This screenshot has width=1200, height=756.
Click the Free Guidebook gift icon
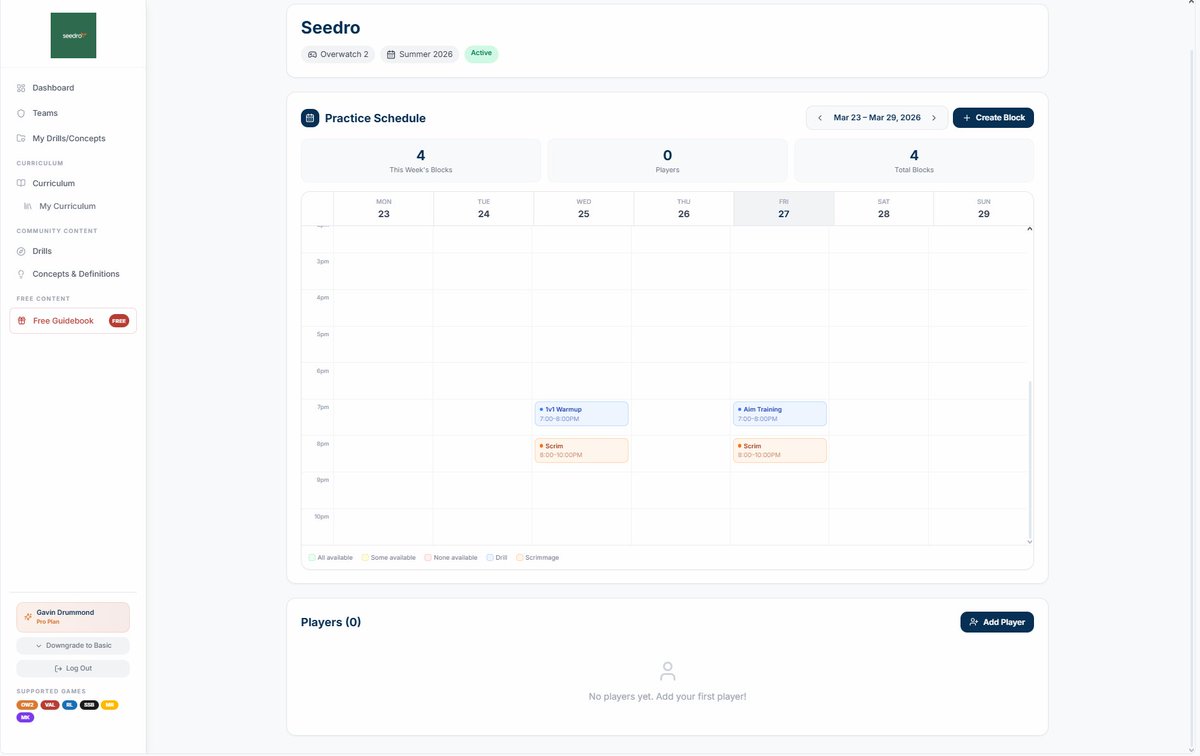tap(22, 321)
